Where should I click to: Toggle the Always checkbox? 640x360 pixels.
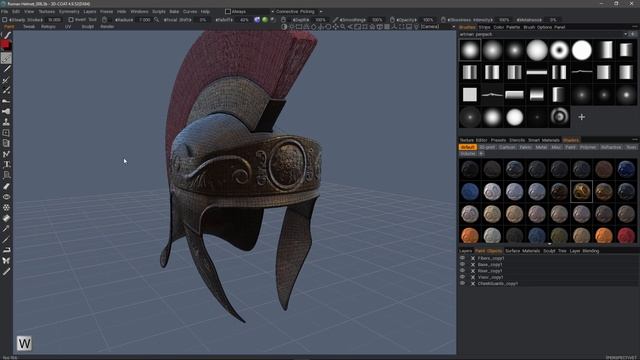point(228,12)
